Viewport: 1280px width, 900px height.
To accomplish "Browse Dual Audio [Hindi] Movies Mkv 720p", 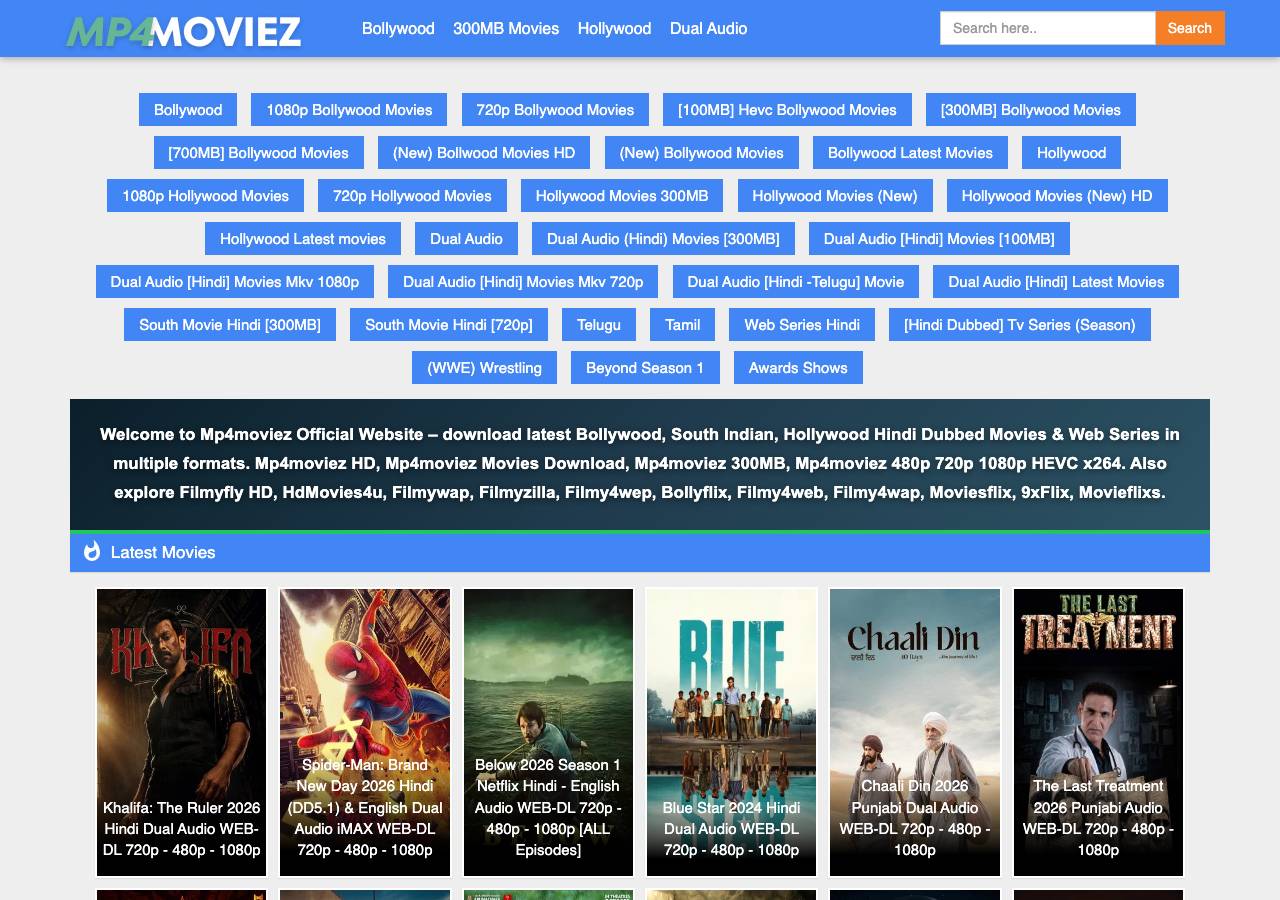I will 523,282.
